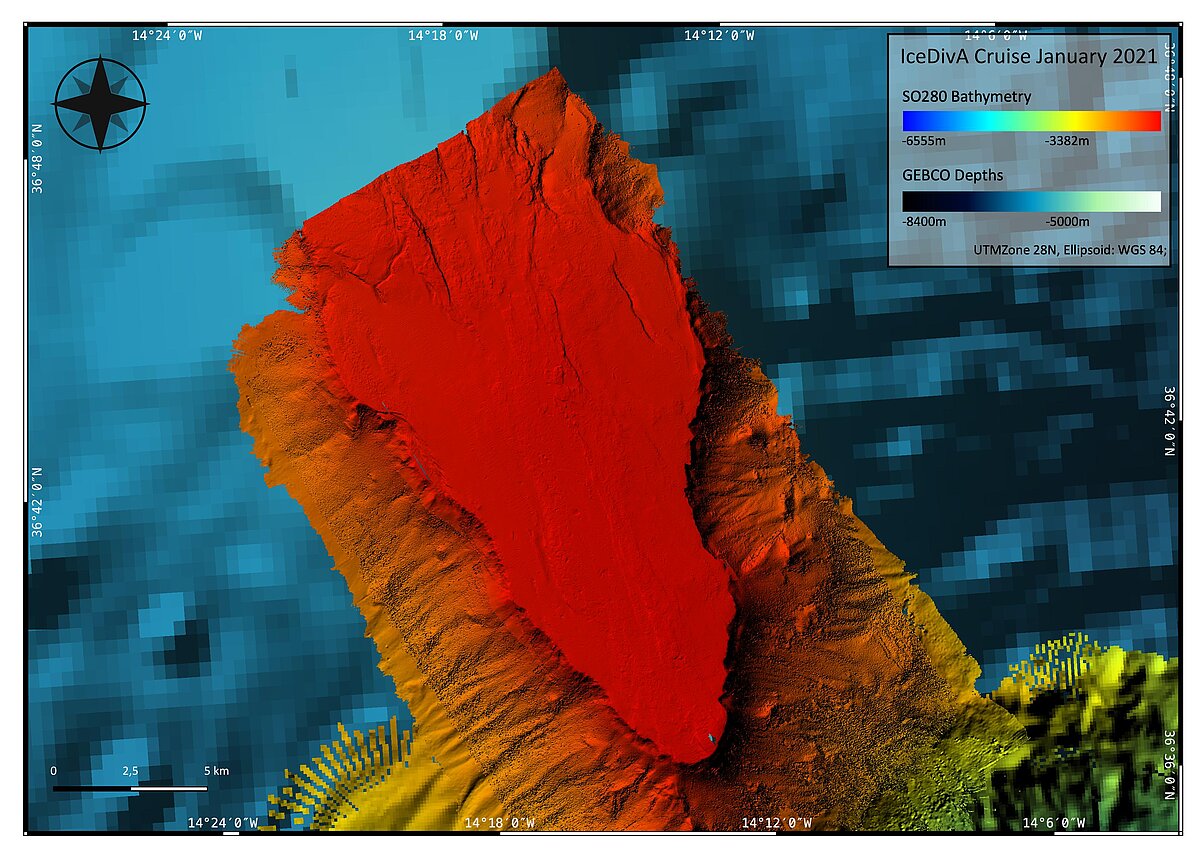This screenshot has height=849, width=1200.
Task: Click the black-and-white scale bar
Action: coord(130,788)
